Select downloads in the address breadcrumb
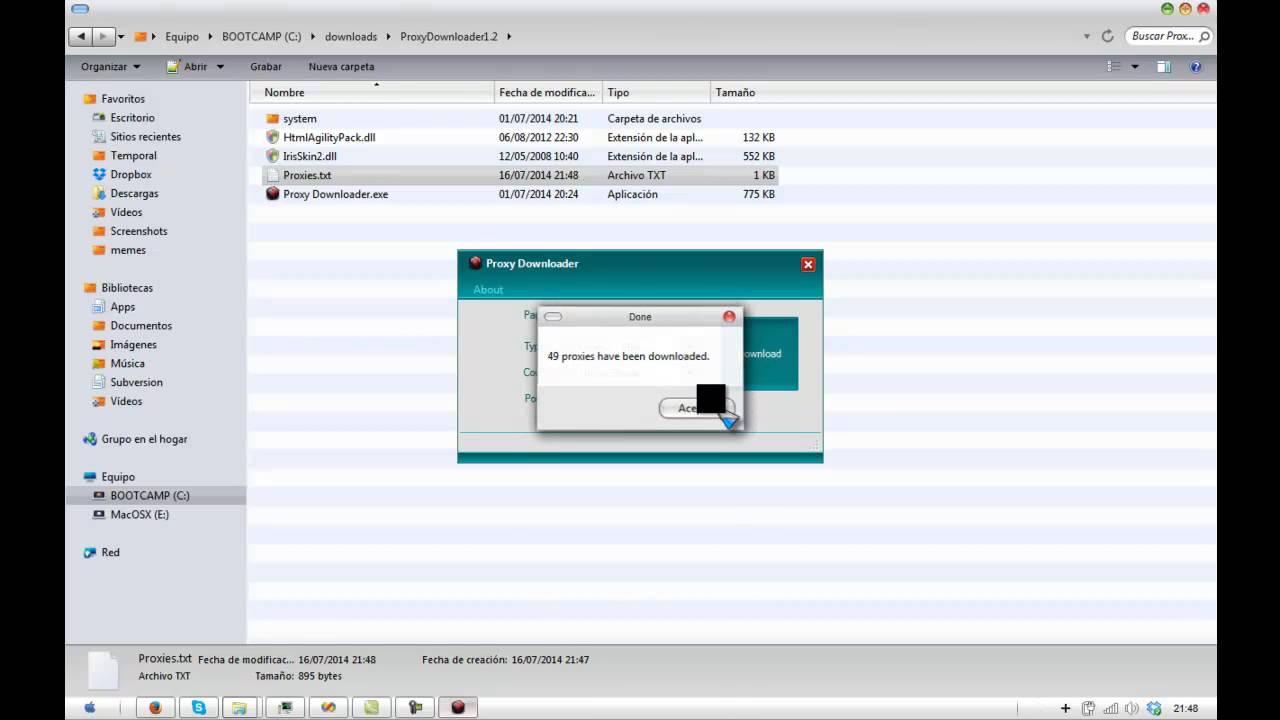This screenshot has width=1280, height=720. click(351, 37)
